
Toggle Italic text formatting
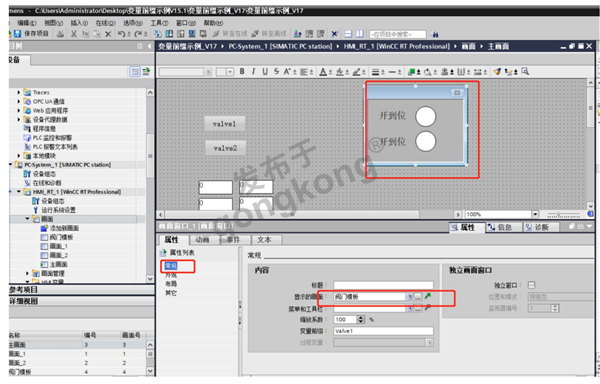tap(253, 72)
